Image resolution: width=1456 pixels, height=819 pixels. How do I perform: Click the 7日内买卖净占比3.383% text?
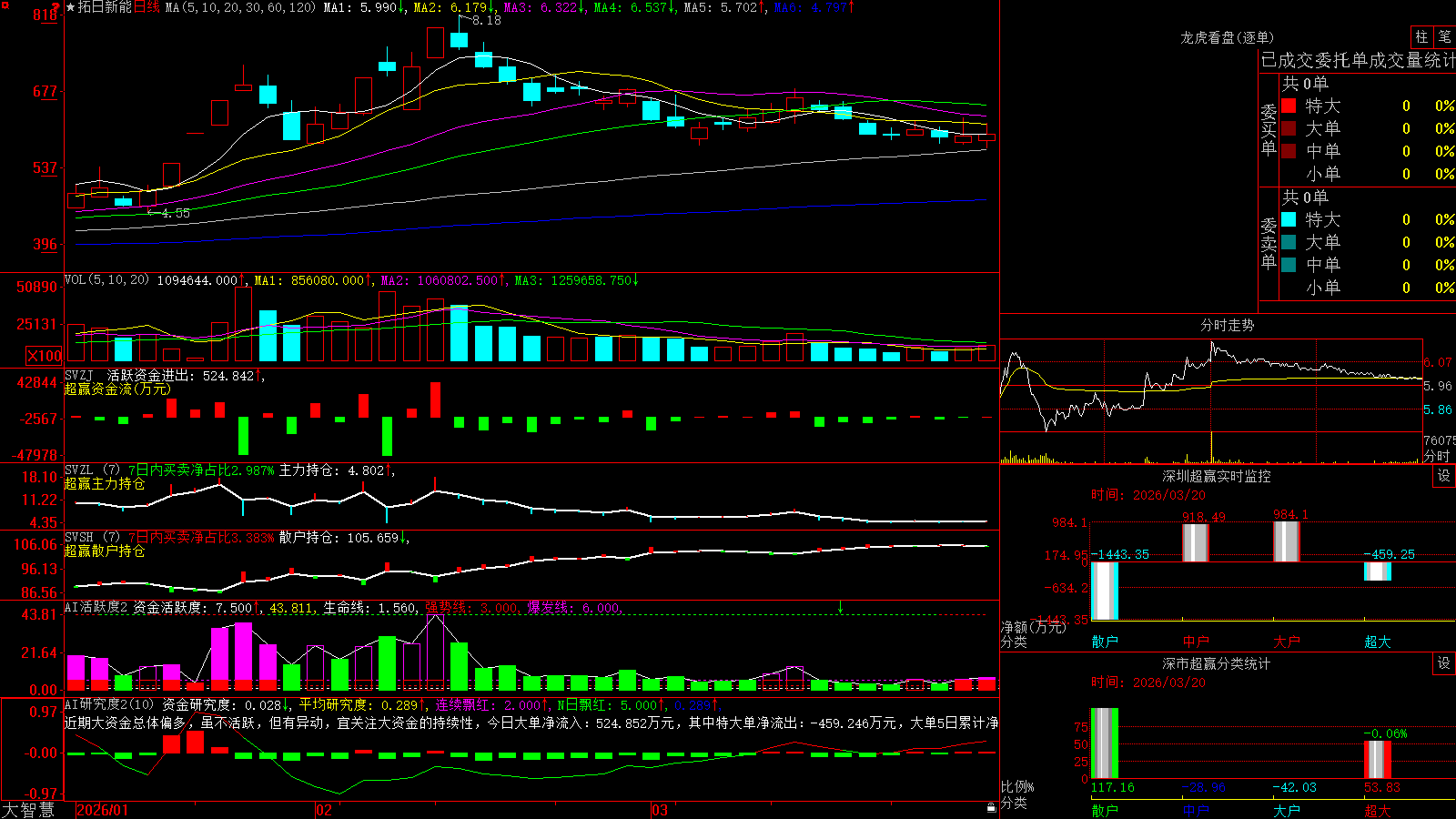point(201,538)
